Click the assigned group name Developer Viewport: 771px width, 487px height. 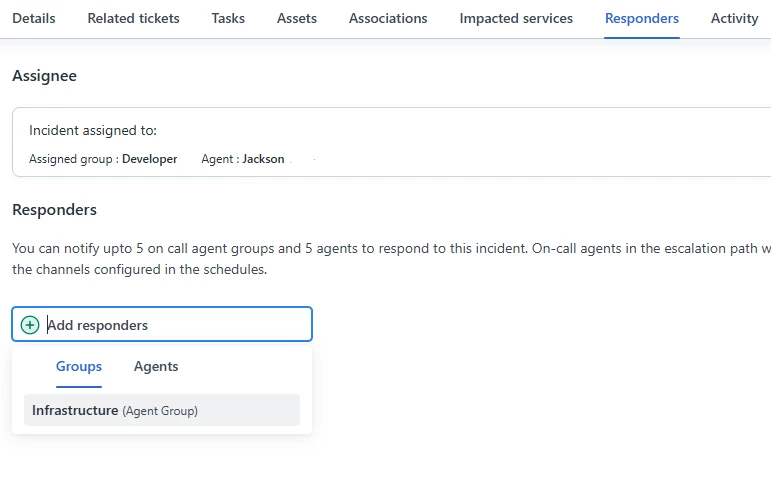point(149,159)
